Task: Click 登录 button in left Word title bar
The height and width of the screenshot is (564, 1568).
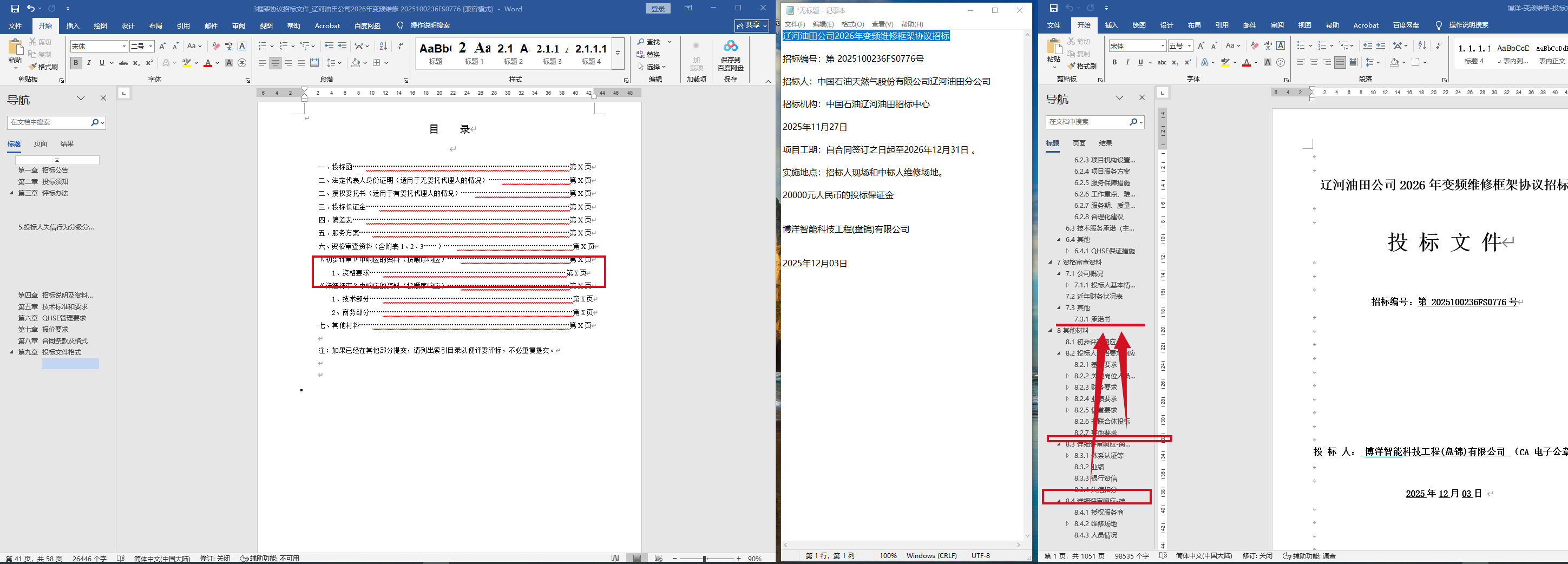Action: coord(658,9)
